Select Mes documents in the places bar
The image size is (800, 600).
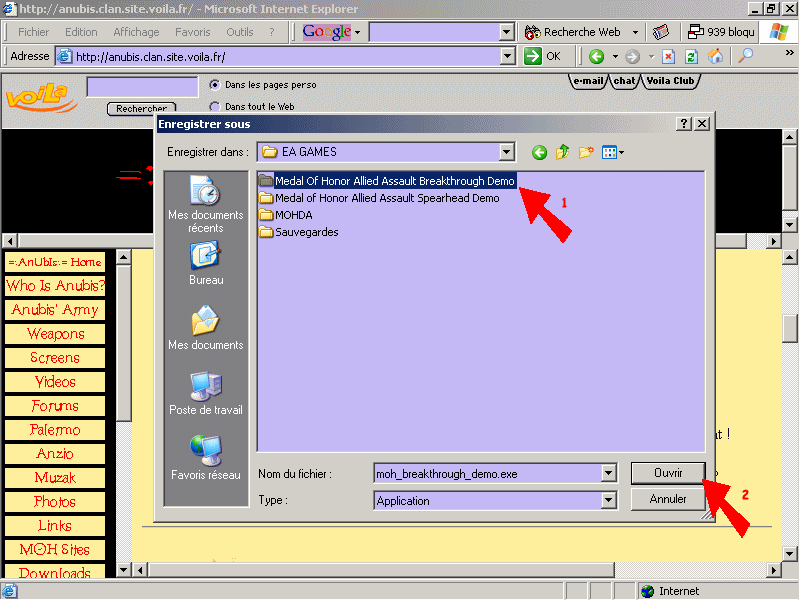pyautogui.click(x=206, y=329)
